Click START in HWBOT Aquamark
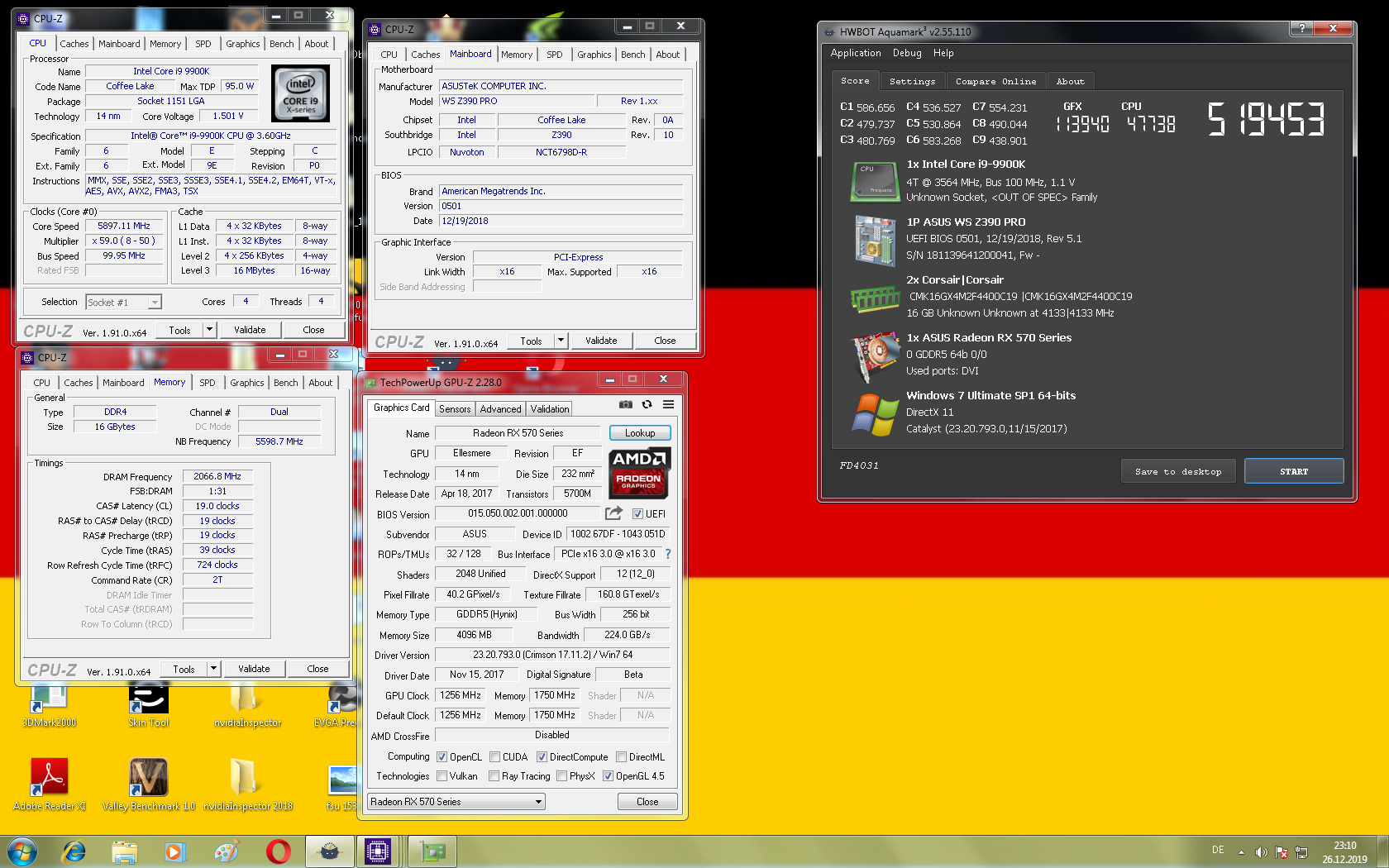The image size is (1389, 868). [x=1294, y=471]
